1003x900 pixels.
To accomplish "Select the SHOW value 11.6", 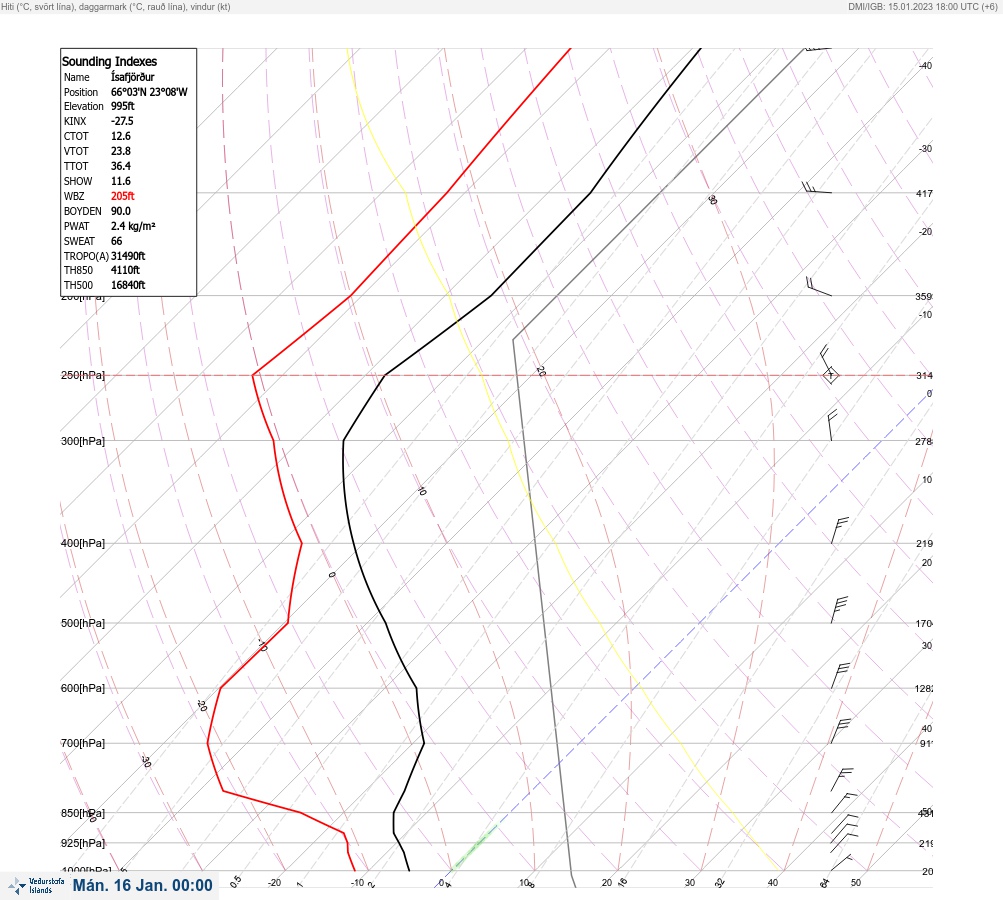I will pos(121,181).
